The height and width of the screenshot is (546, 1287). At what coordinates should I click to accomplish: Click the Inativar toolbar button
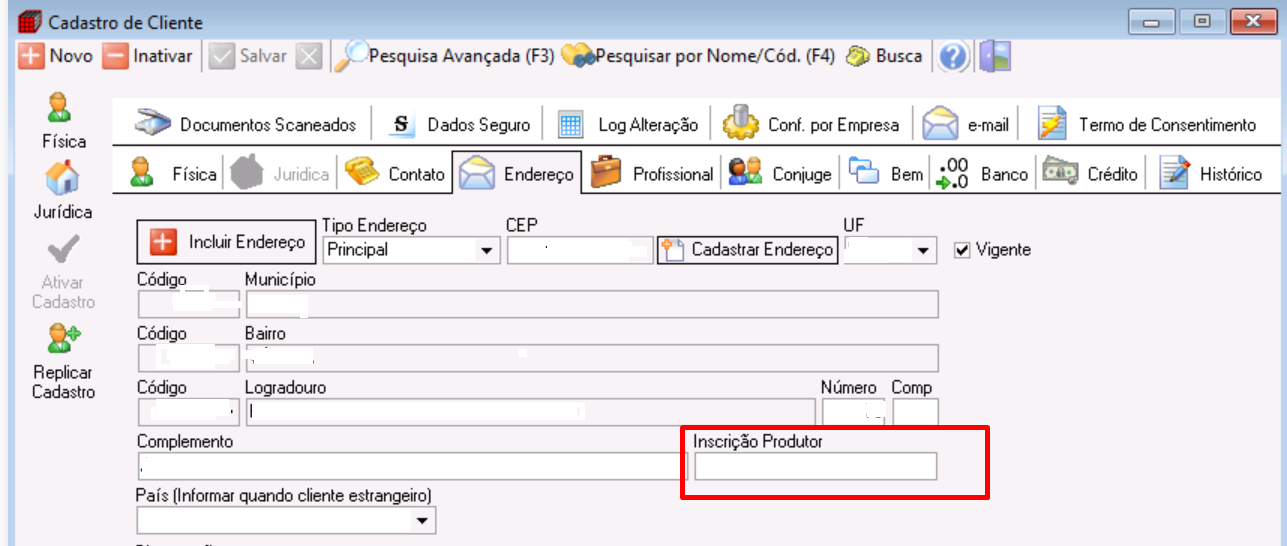click(148, 56)
